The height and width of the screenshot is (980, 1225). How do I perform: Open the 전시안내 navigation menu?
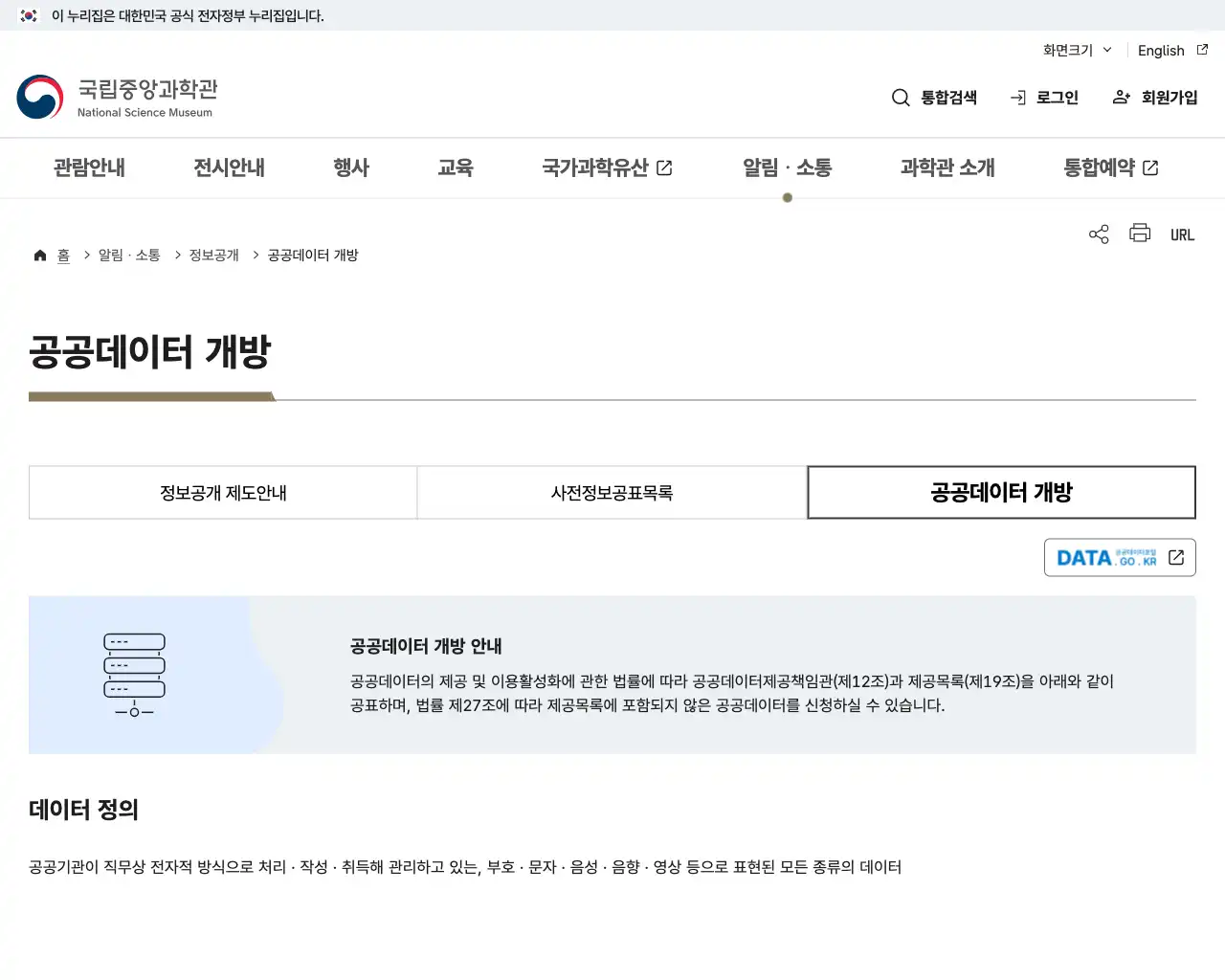tap(228, 167)
